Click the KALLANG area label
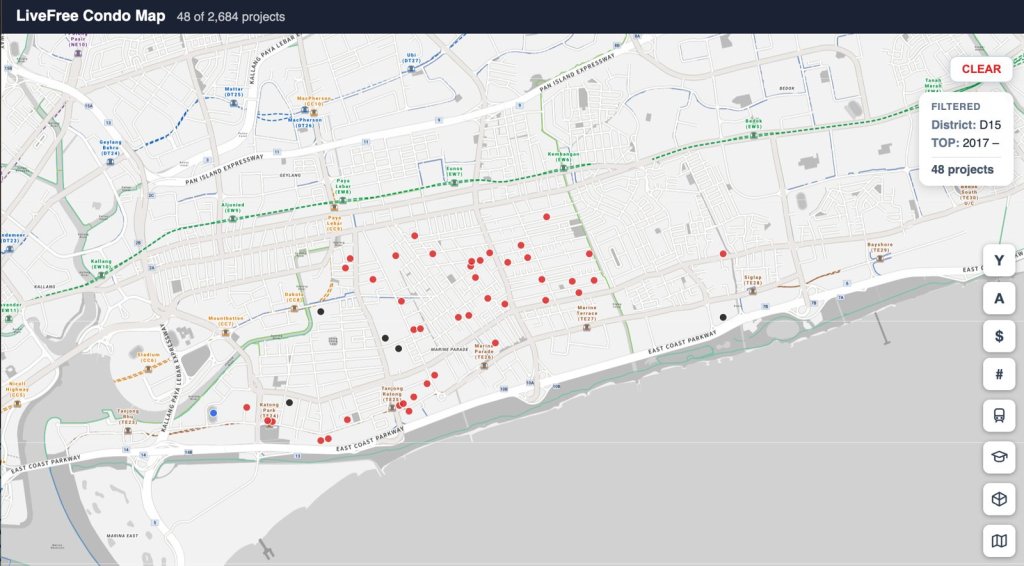The image size is (1024, 566). click(x=44, y=287)
